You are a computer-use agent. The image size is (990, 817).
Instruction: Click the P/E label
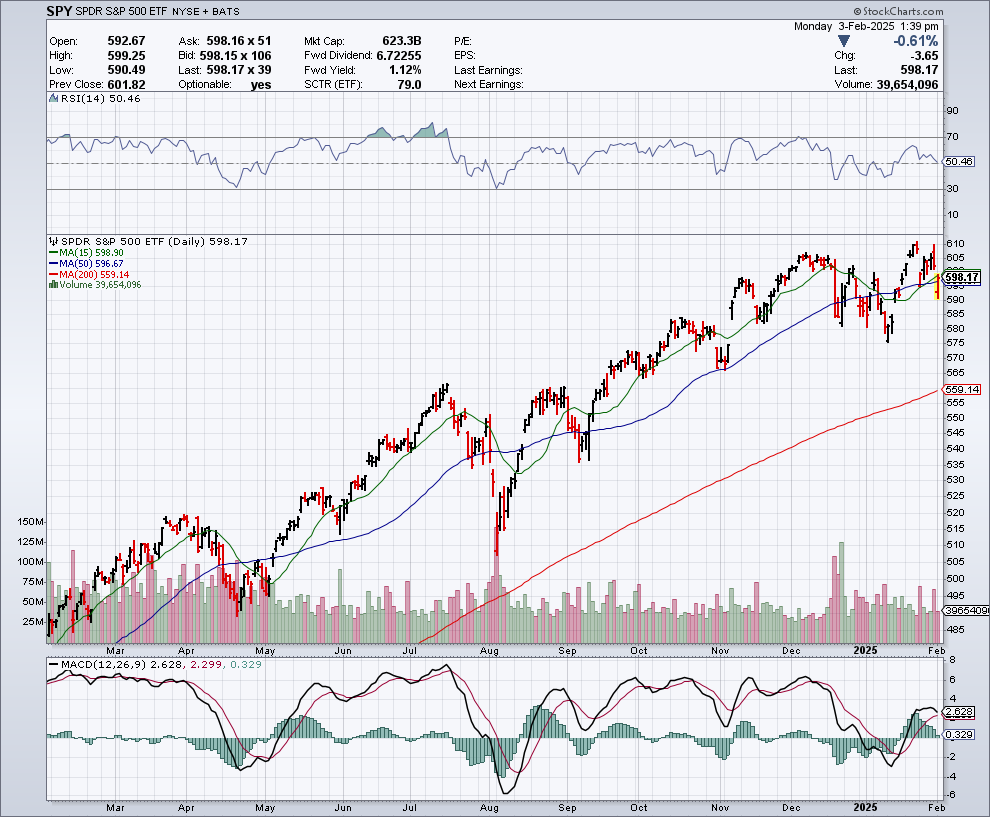tap(463, 41)
